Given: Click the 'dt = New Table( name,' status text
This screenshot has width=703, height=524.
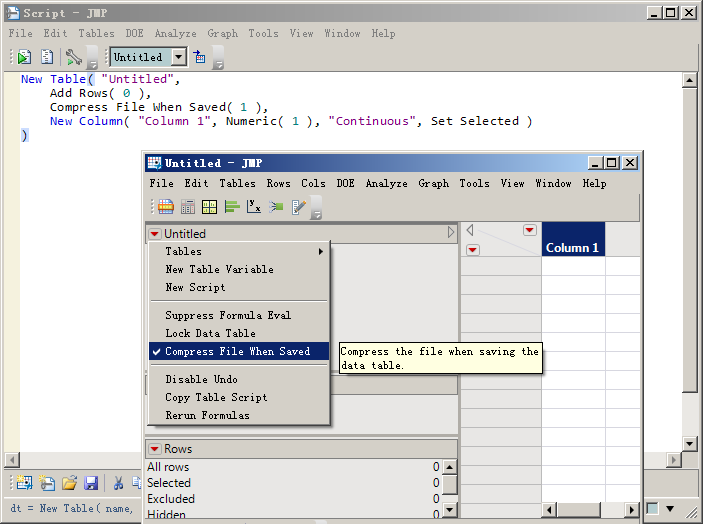Looking at the screenshot, I should pos(71,508).
